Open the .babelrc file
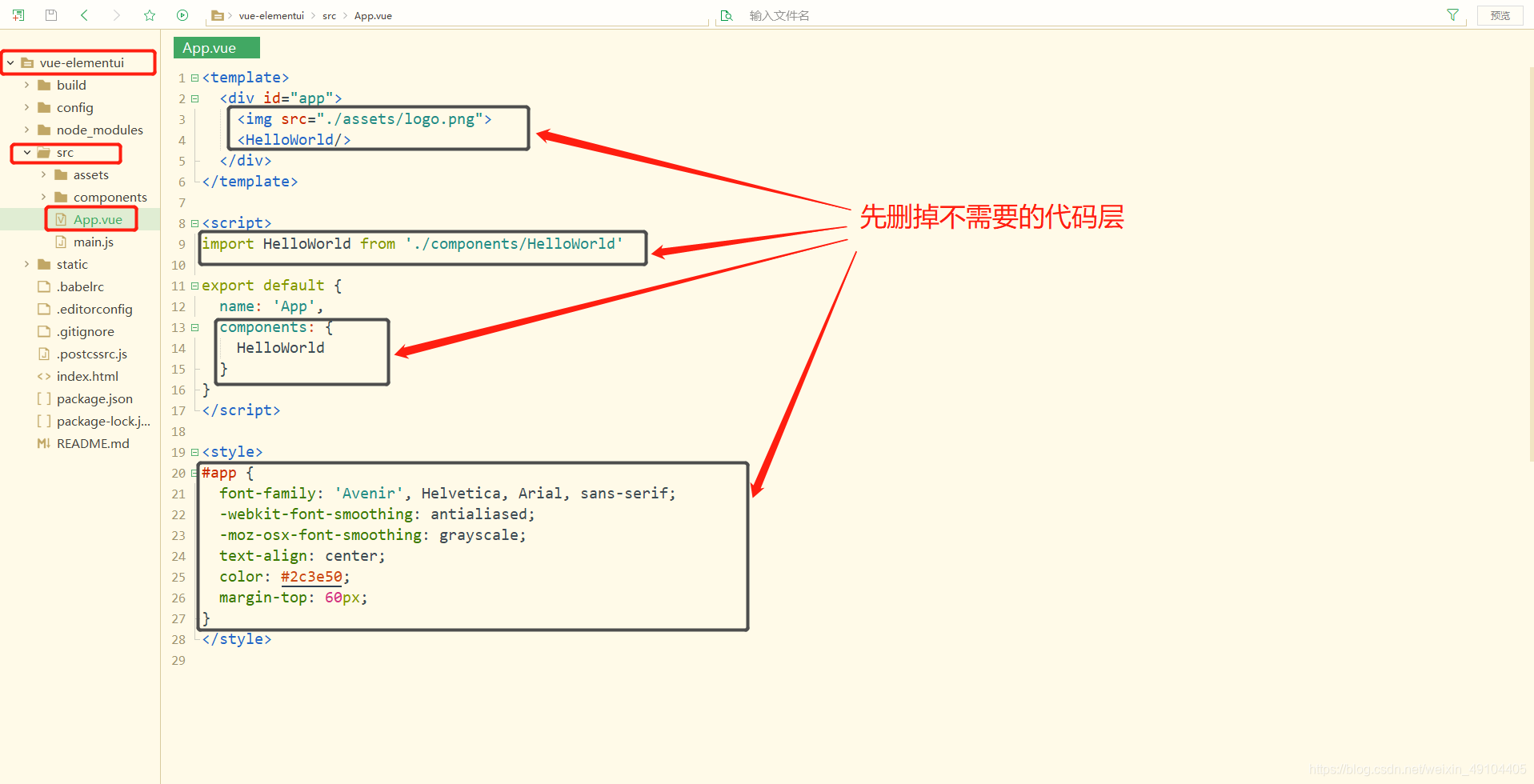 pos(80,286)
